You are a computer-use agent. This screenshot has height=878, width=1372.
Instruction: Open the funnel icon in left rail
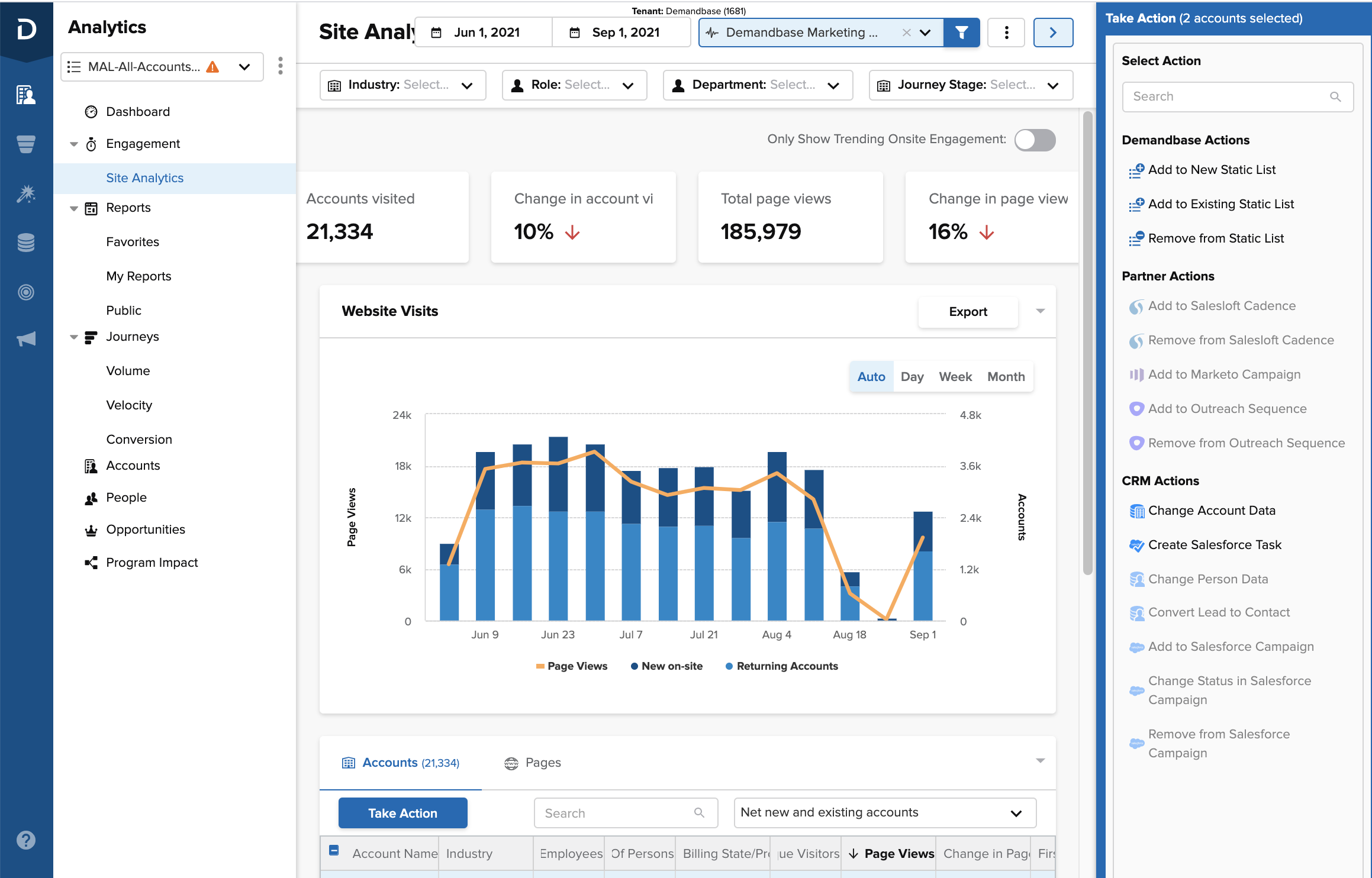point(26,144)
